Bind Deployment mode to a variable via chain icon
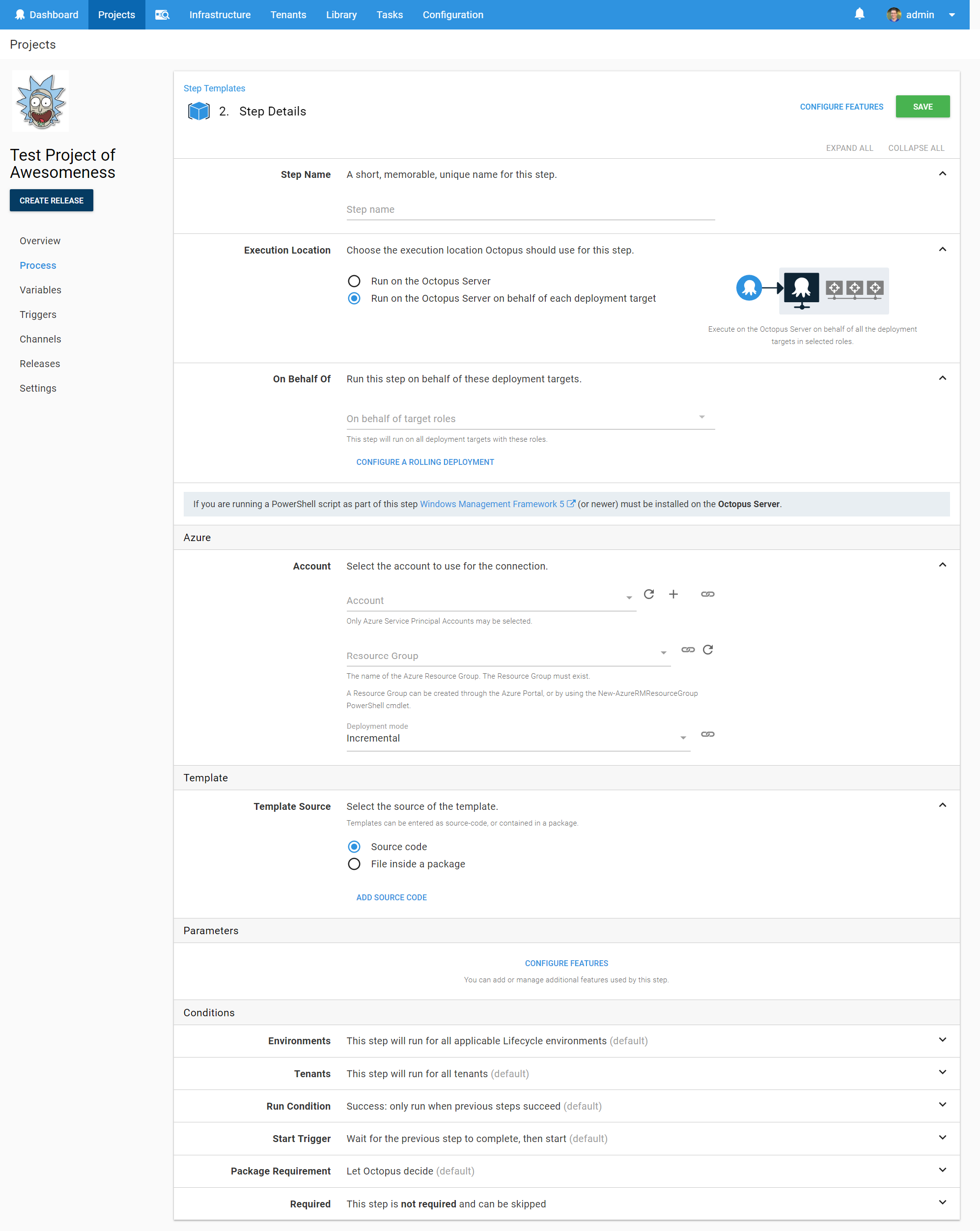Image resolution: width=980 pixels, height=1231 pixels. (707, 735)
